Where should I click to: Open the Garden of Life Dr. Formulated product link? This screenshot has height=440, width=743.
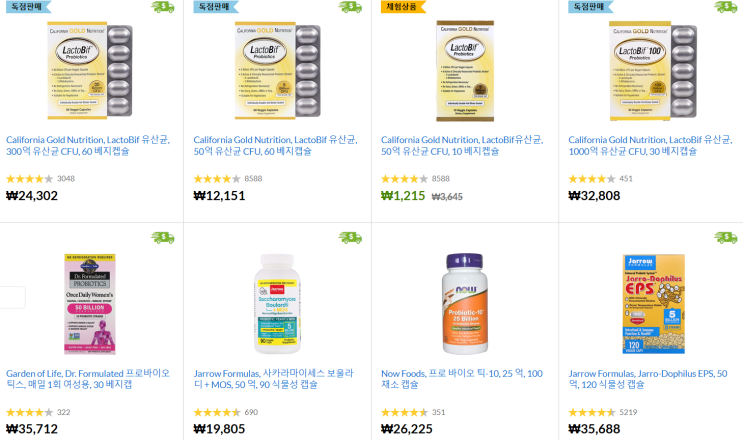(x=88, y=379)
